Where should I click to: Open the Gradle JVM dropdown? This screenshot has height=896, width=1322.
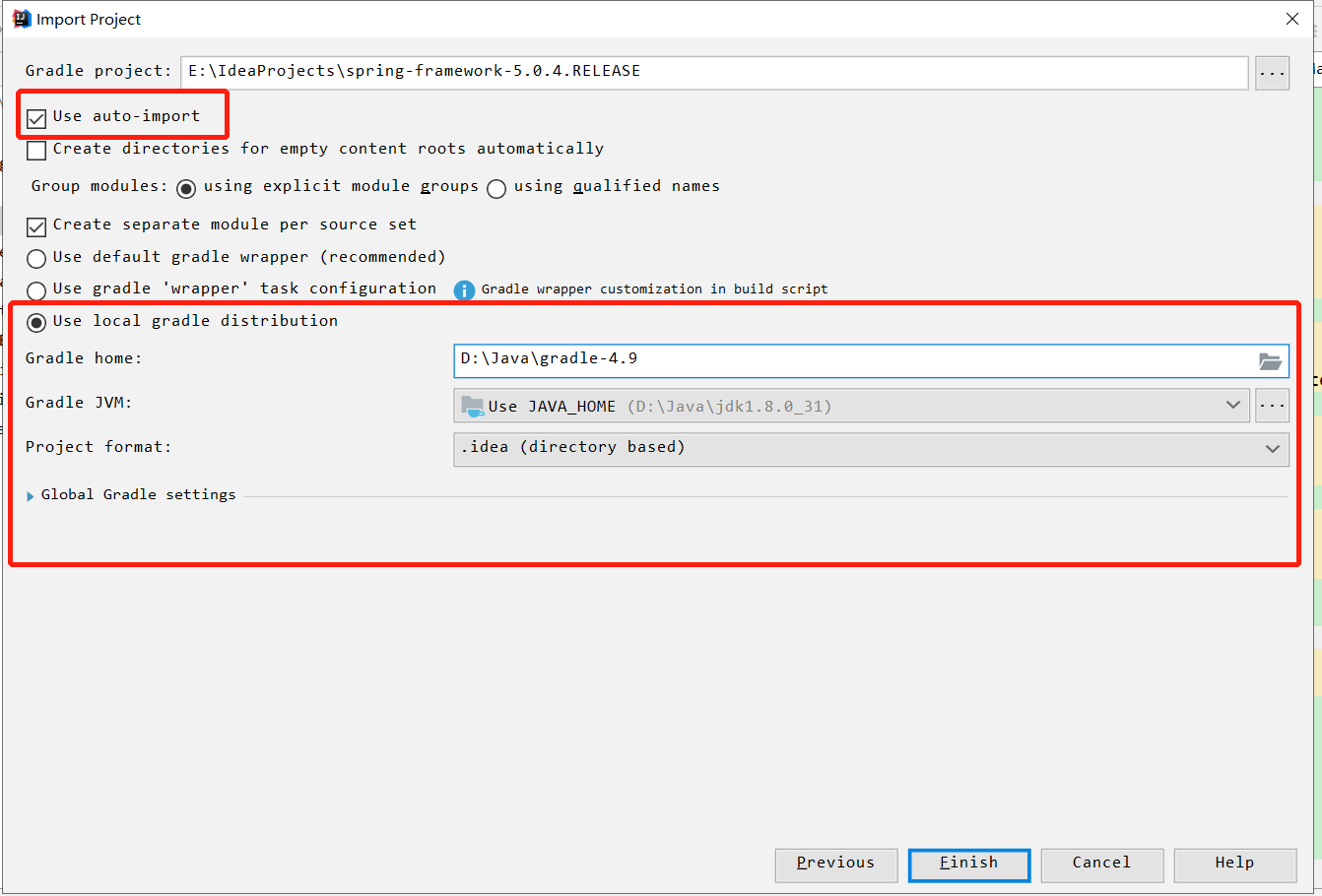pyautogui.click(x=851, y=406)
